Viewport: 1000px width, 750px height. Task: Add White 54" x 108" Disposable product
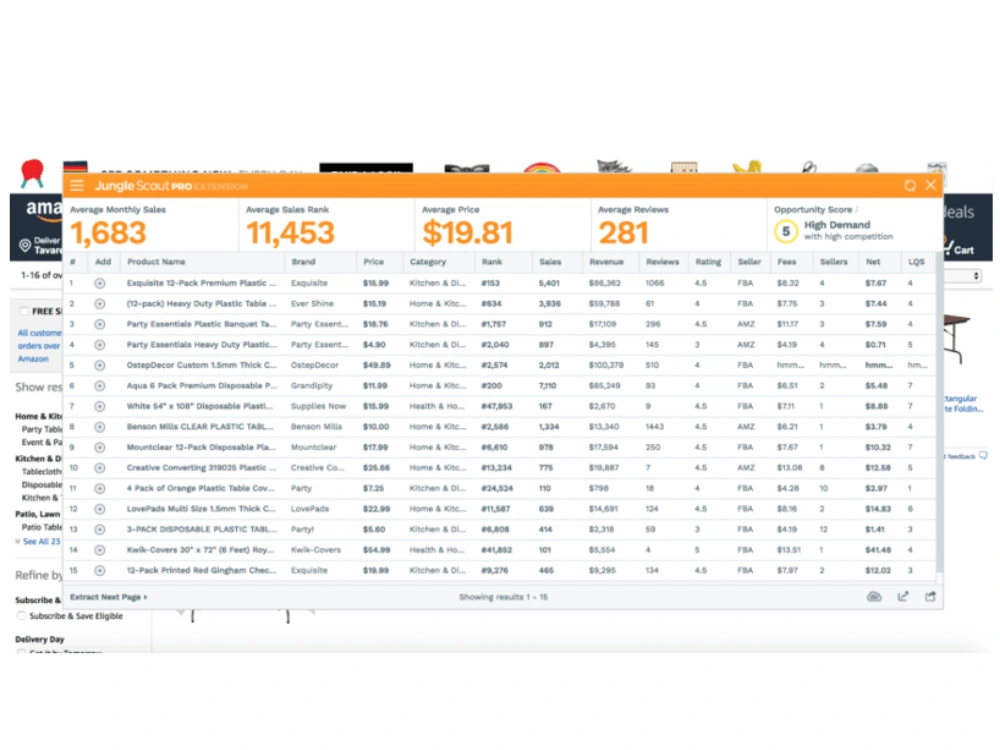[x=99, y=406]
